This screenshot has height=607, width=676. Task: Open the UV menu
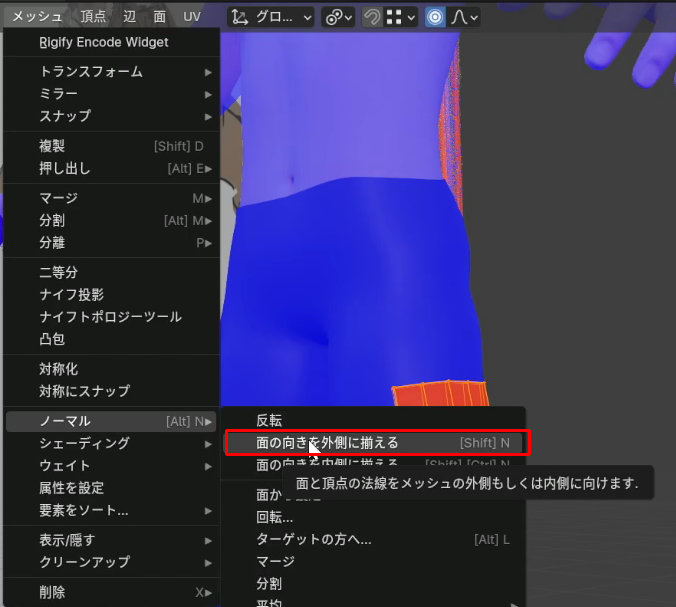pyautogui.click(x=192, y=17)
